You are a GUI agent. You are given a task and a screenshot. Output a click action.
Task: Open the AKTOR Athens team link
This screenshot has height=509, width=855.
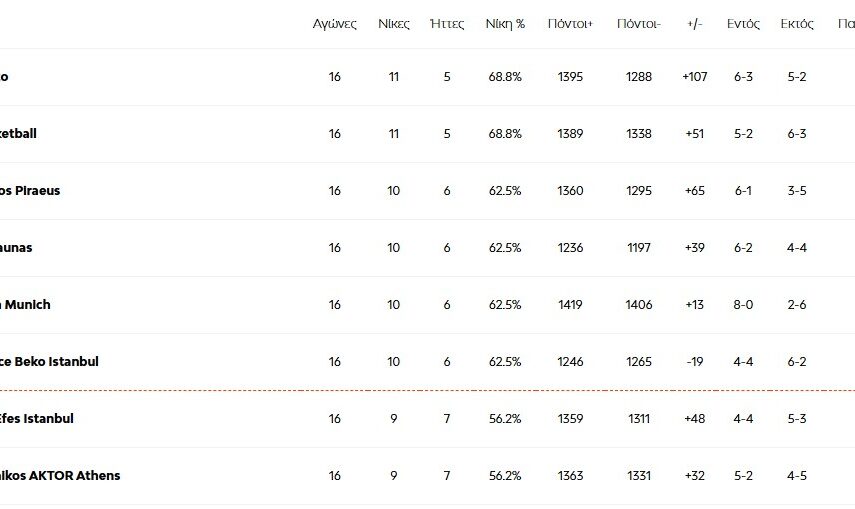click(x=60, y=476)
